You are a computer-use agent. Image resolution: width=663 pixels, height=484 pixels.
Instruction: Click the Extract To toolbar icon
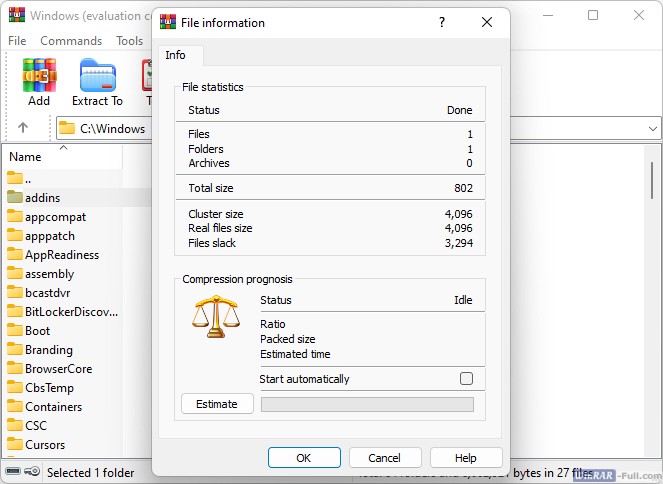click(x=97, y=76)
